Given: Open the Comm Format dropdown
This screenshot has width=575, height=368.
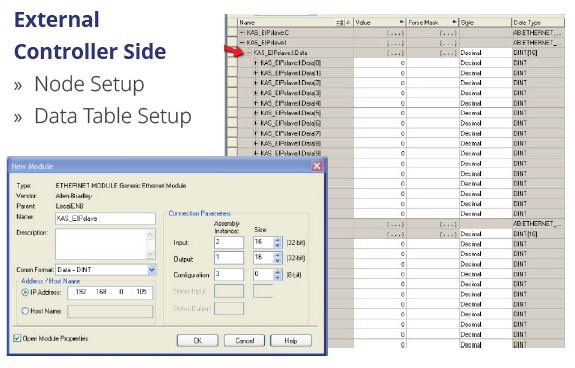Looking at the screenshot, I should click(152, 270).
